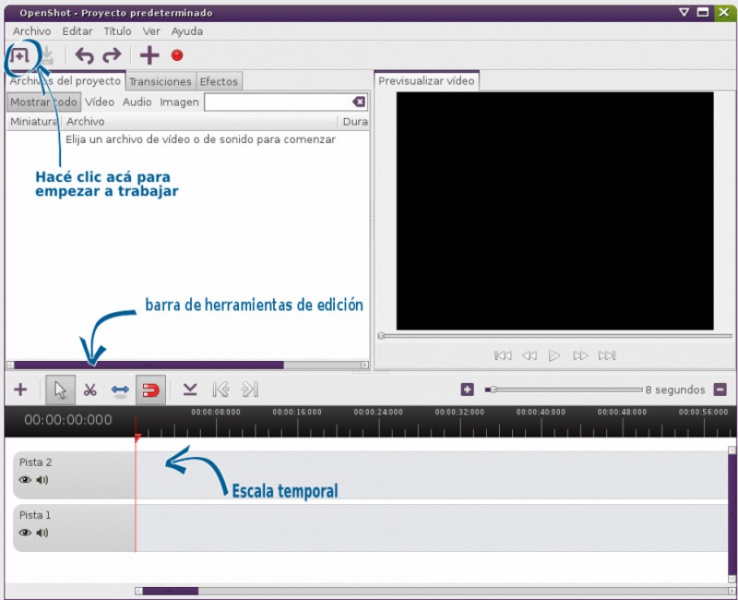Click the Miniatura column header
This screenshot has height=600, width=738.
33,122
